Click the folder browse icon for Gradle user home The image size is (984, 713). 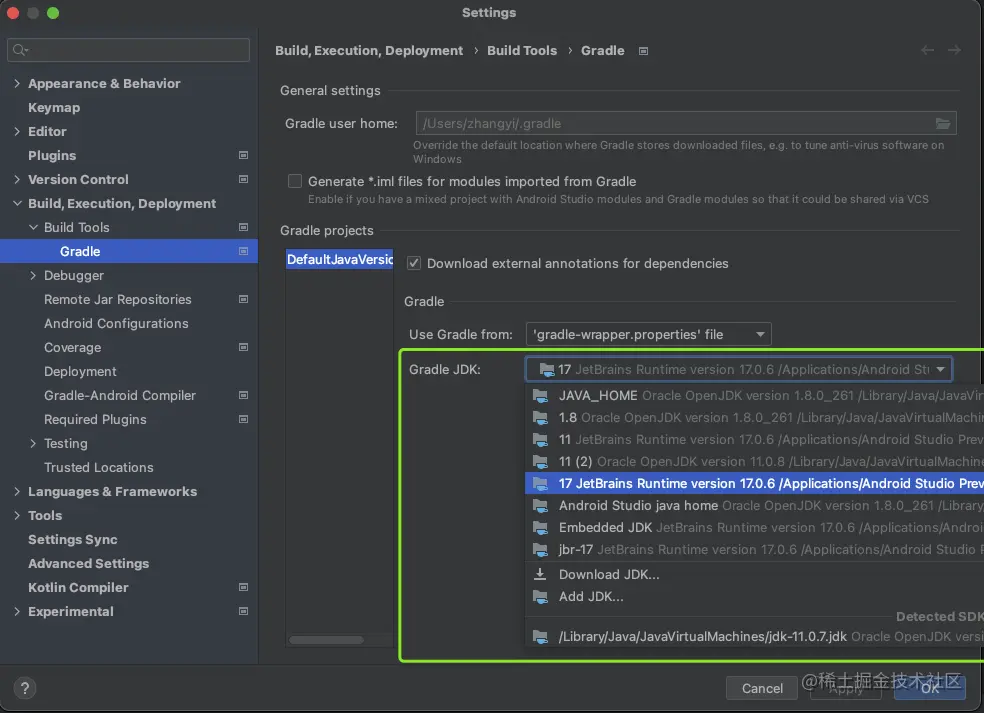(x=942, y=123)
